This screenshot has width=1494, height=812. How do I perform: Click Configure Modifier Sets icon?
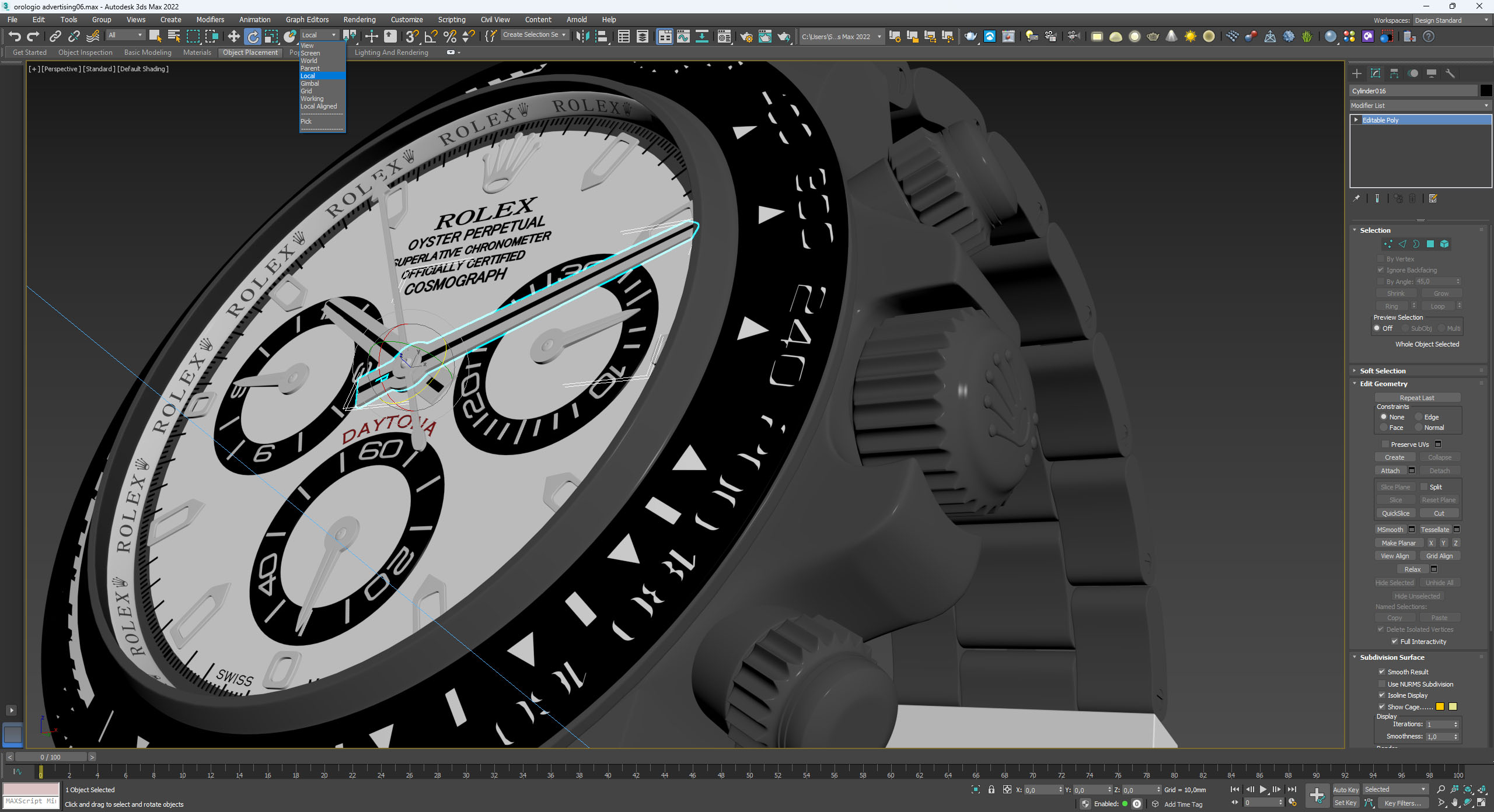1433,198
